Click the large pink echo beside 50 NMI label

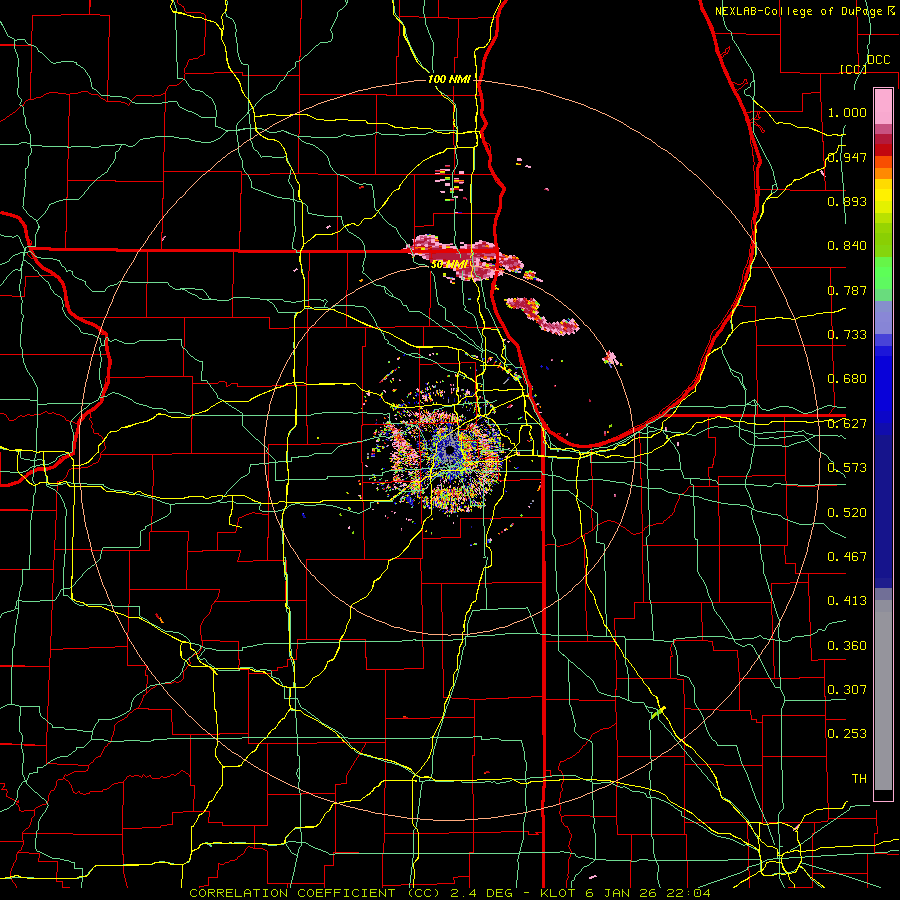point(465,257)
